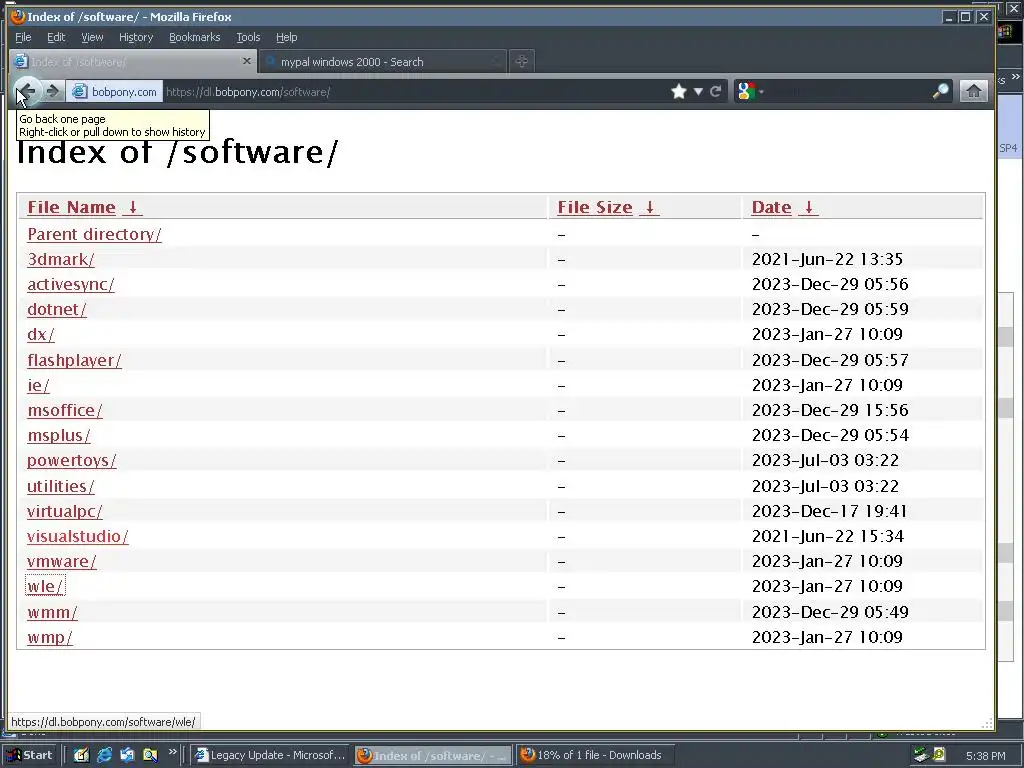Click the network connection tray icon
Image resolution: width=1024 pixels, height=768 pixels.
(x=921, y=755)
